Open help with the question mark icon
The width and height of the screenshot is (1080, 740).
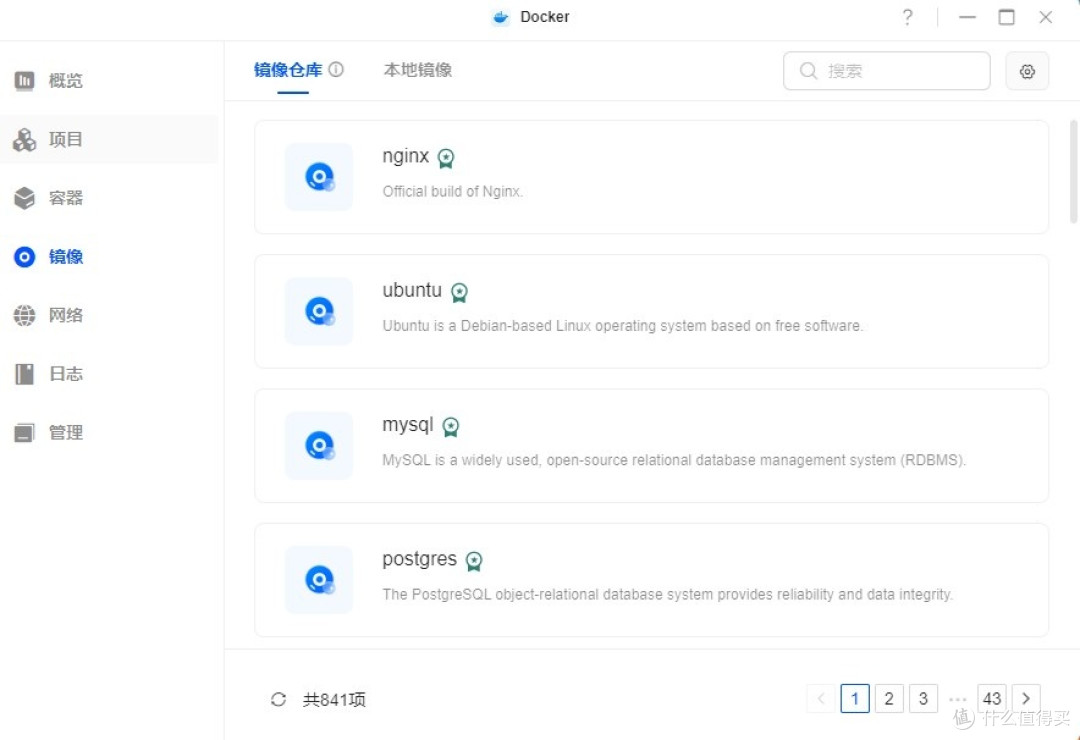[x=908, y=17]
